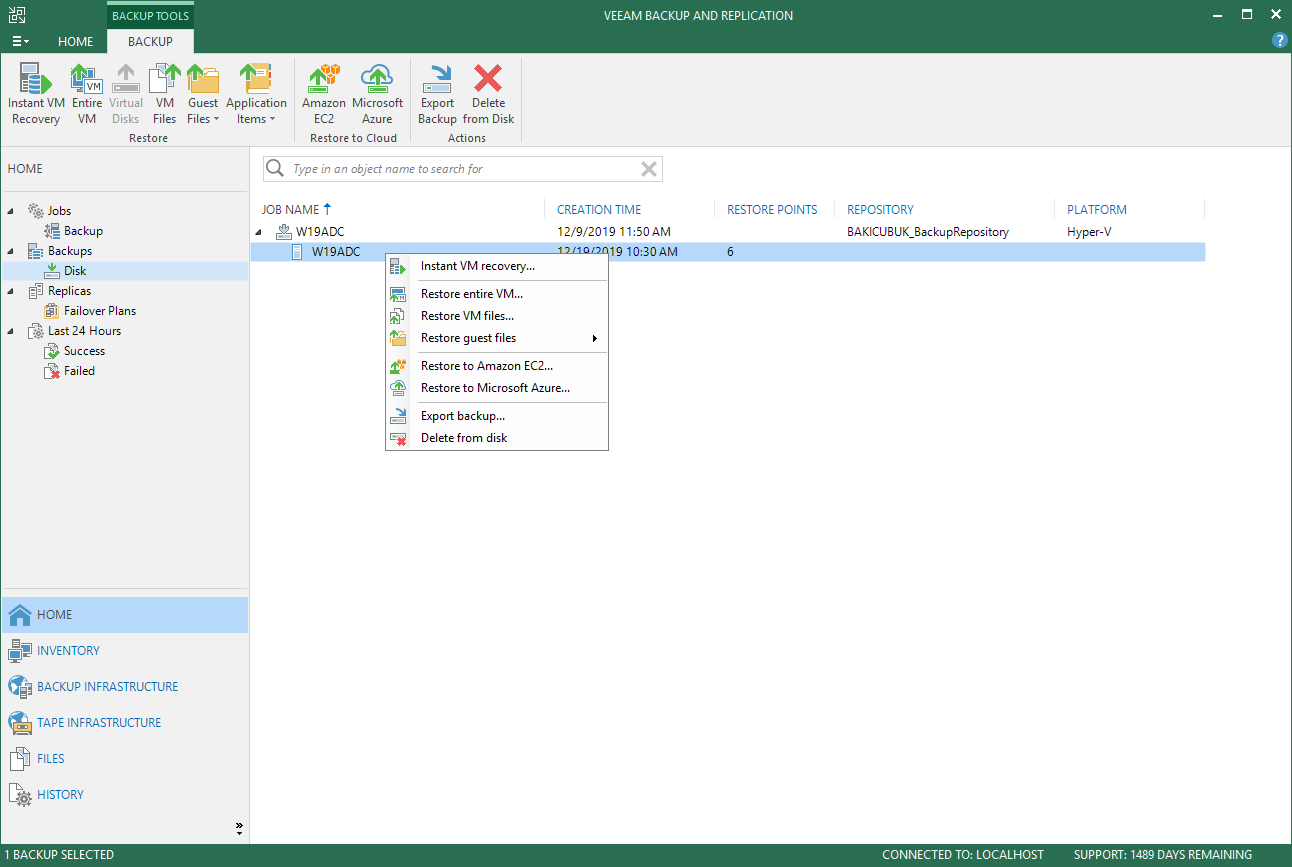
Task: Go to the Inventory view
Action: tap(68, 651)
